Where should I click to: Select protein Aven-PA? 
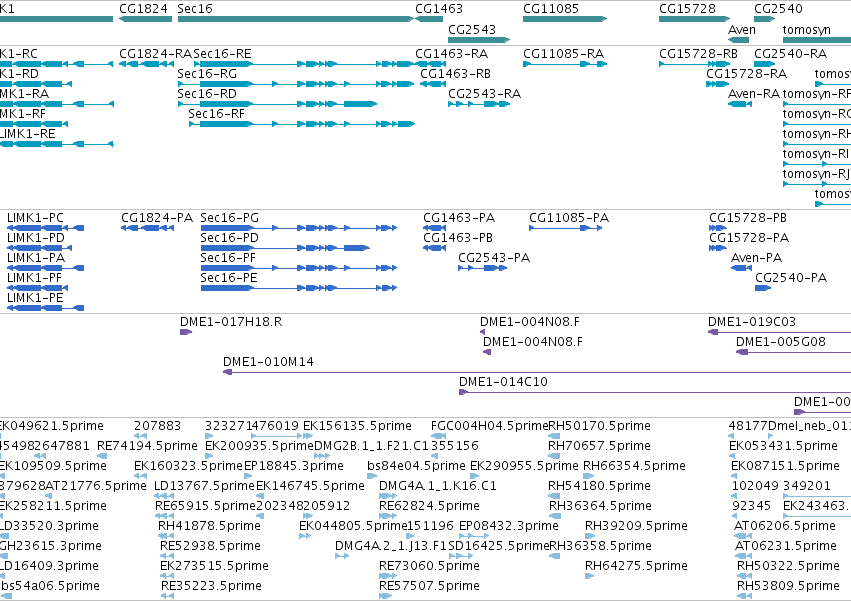click(x=757, y=258)
